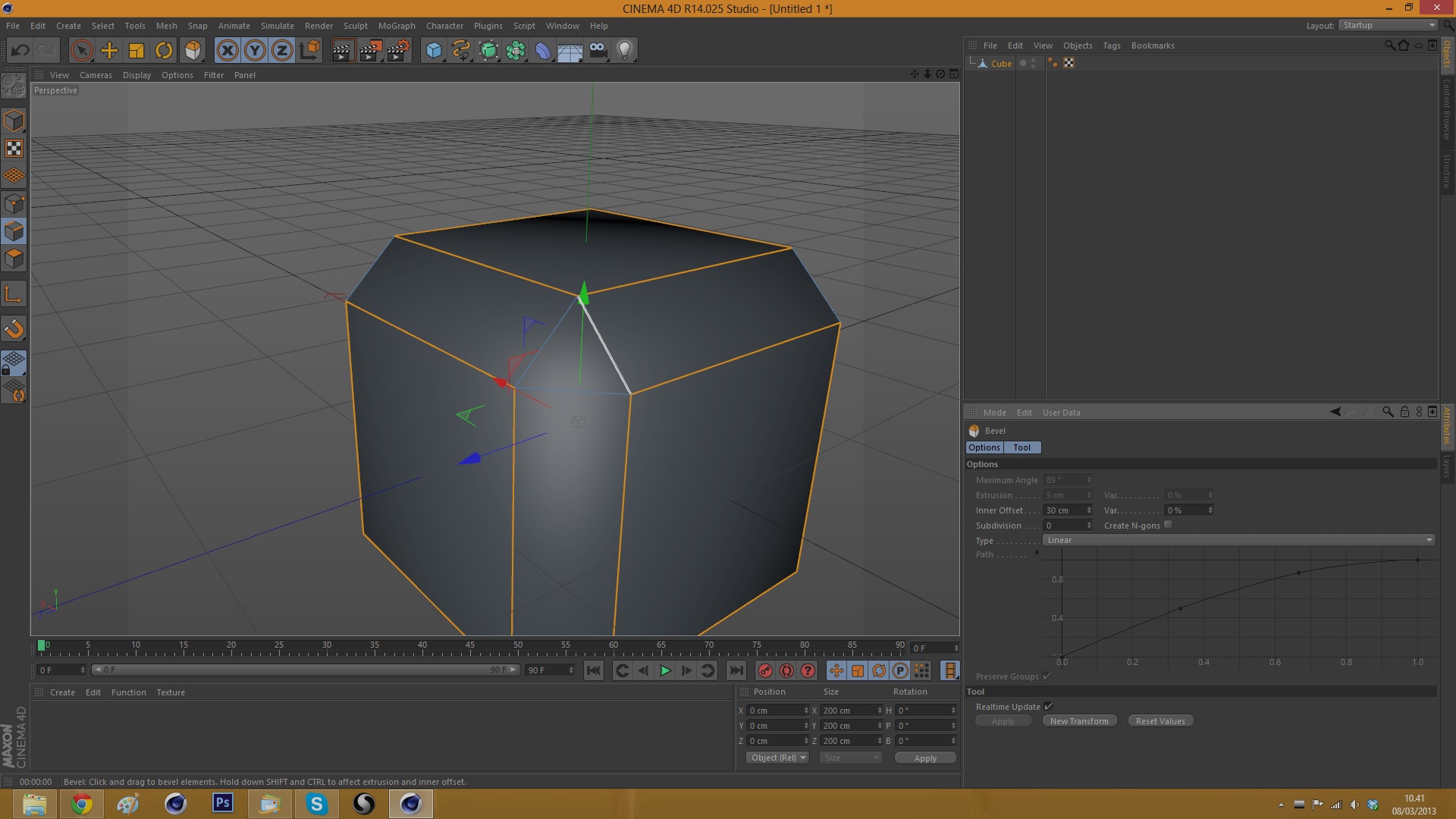Open the bevel Type dropdown
This screenshot has height=819, width=1456.
pyautogui.click(x=1238, y=540)
